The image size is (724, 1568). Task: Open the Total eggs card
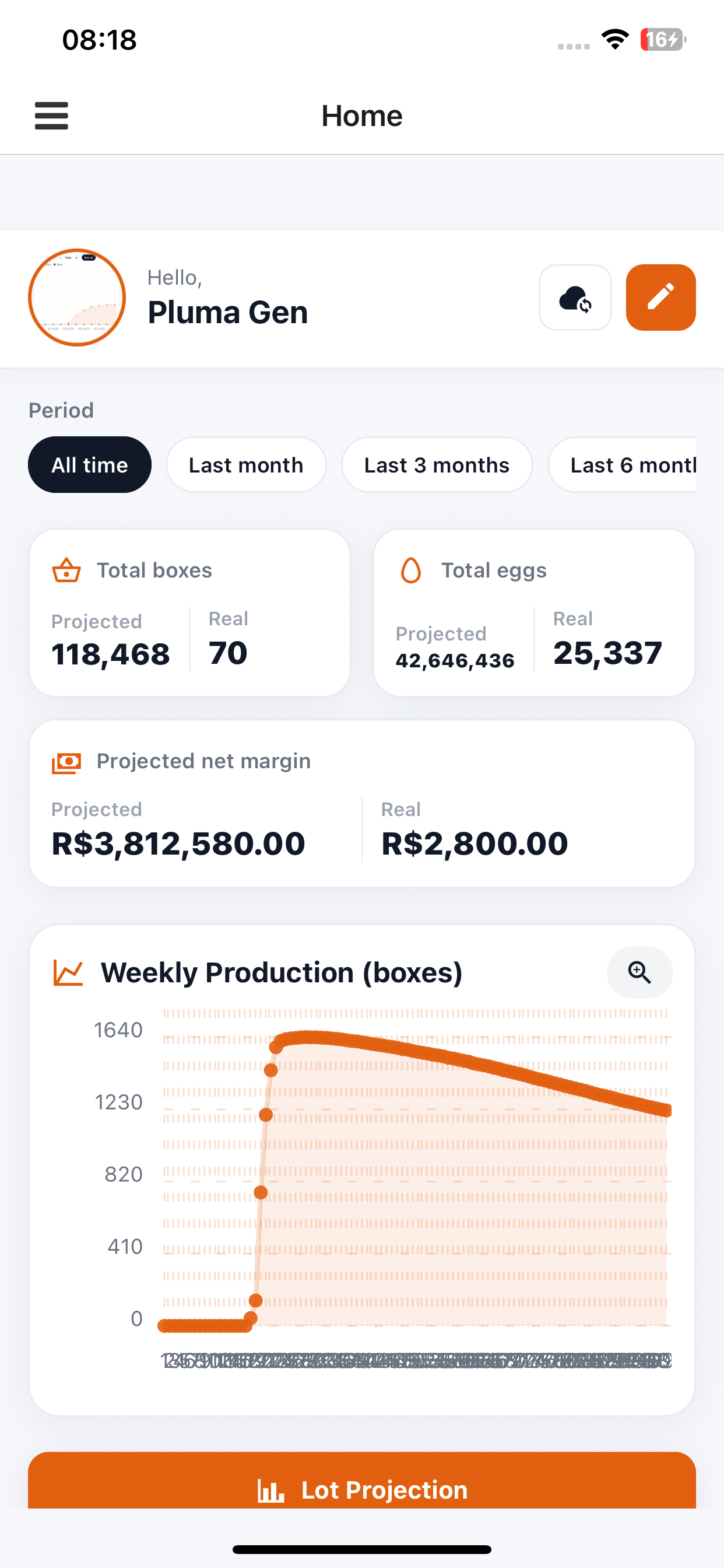tap(534, 613)
